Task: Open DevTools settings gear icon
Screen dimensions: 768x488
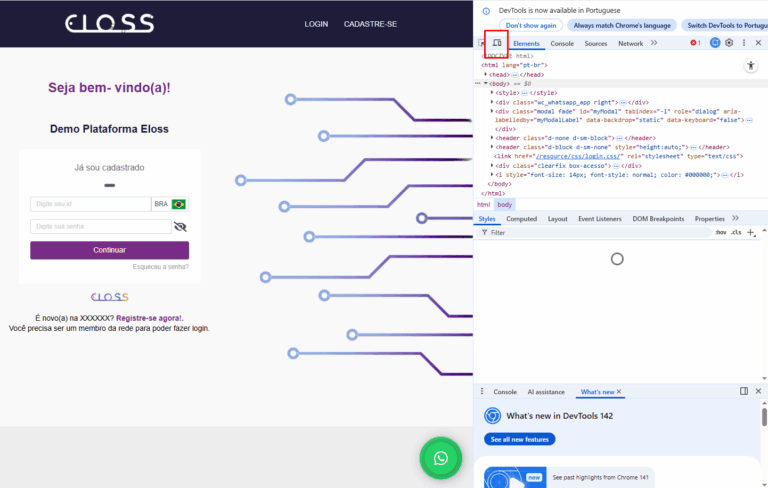Action: (729, 43)
